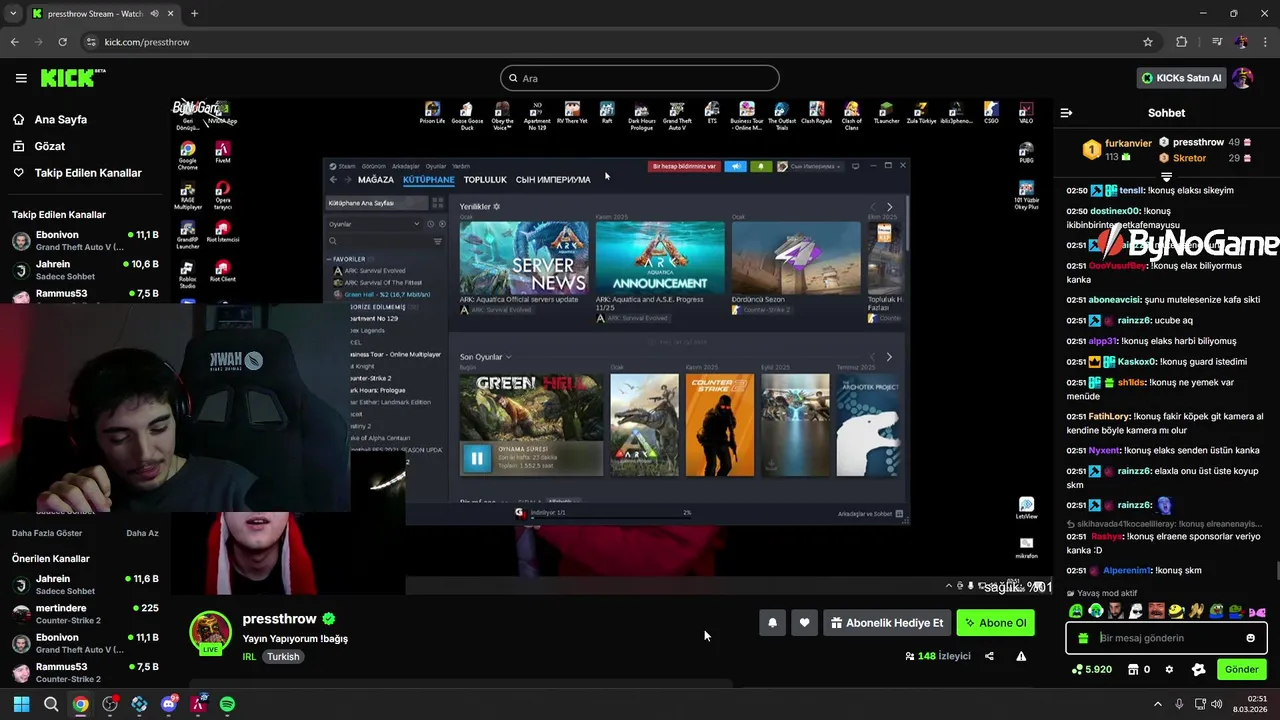Open the emoji picker in message box

tap(1250, 638)
